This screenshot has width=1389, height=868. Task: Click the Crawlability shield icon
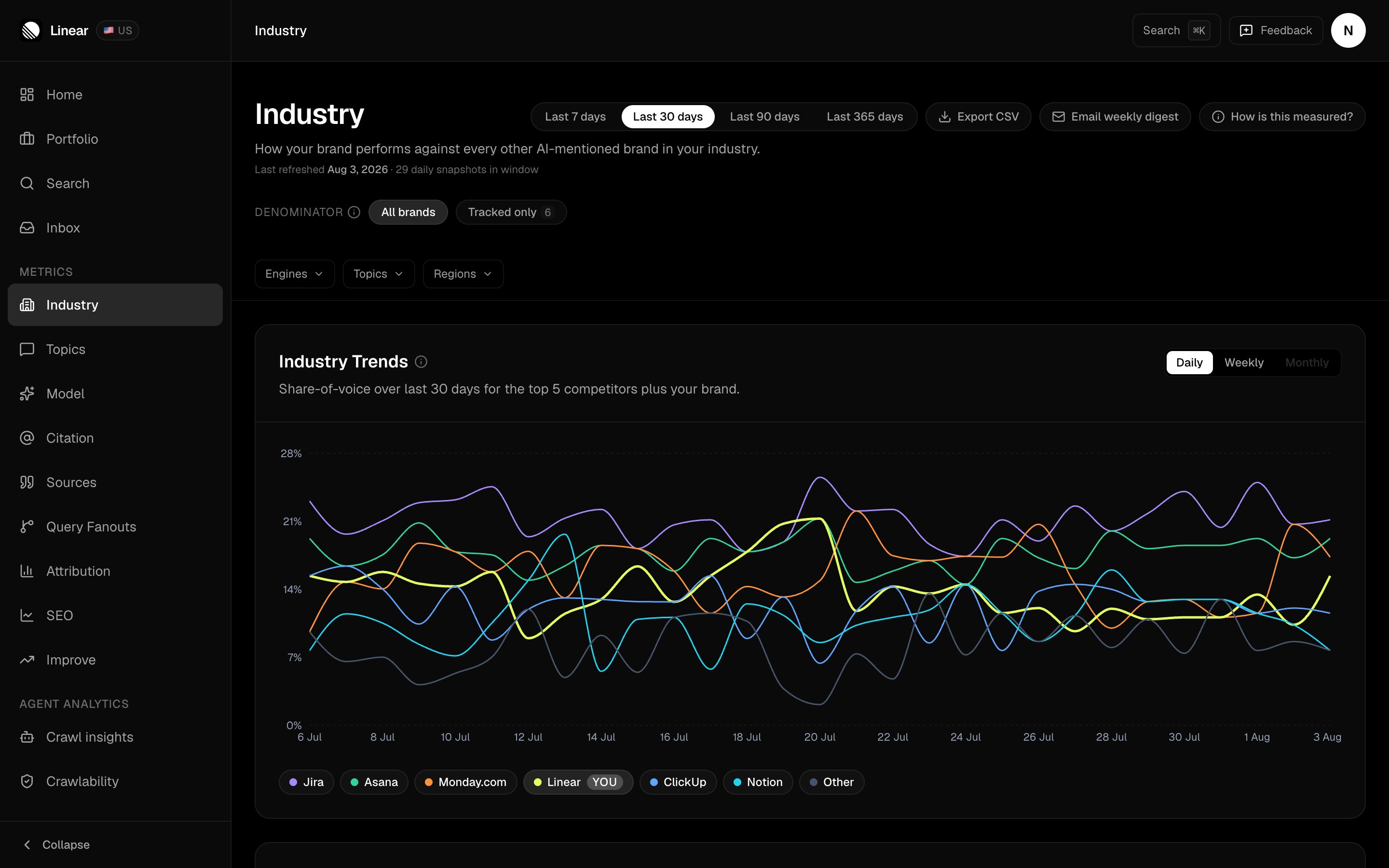tap(27, 781)
